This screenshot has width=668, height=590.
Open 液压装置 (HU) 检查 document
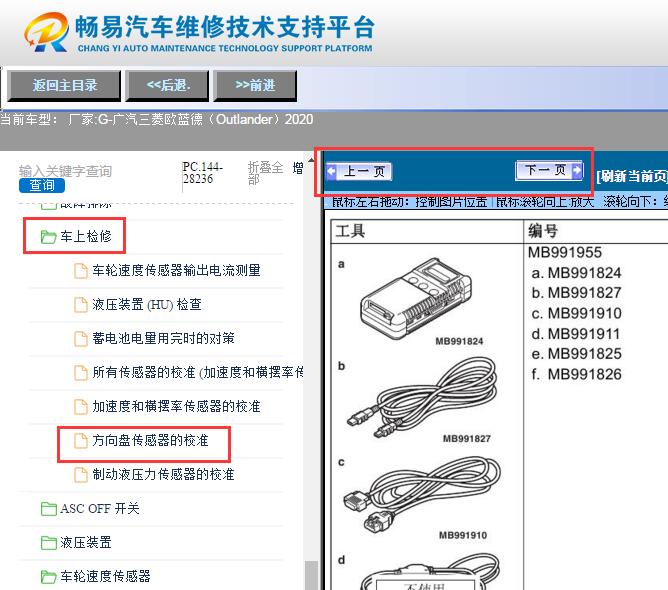[147, 304]
